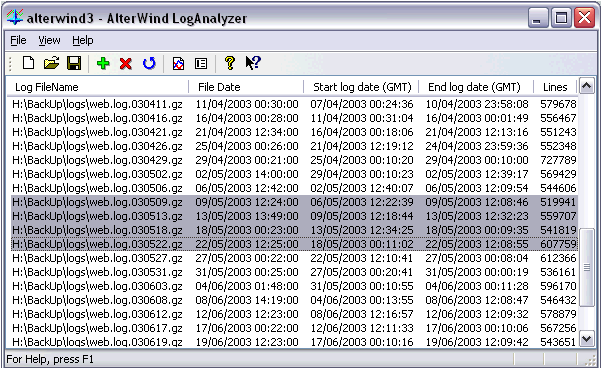602x368 pixels.
Task: Select row web.log.030502.gz
Action: pos(294,174)
